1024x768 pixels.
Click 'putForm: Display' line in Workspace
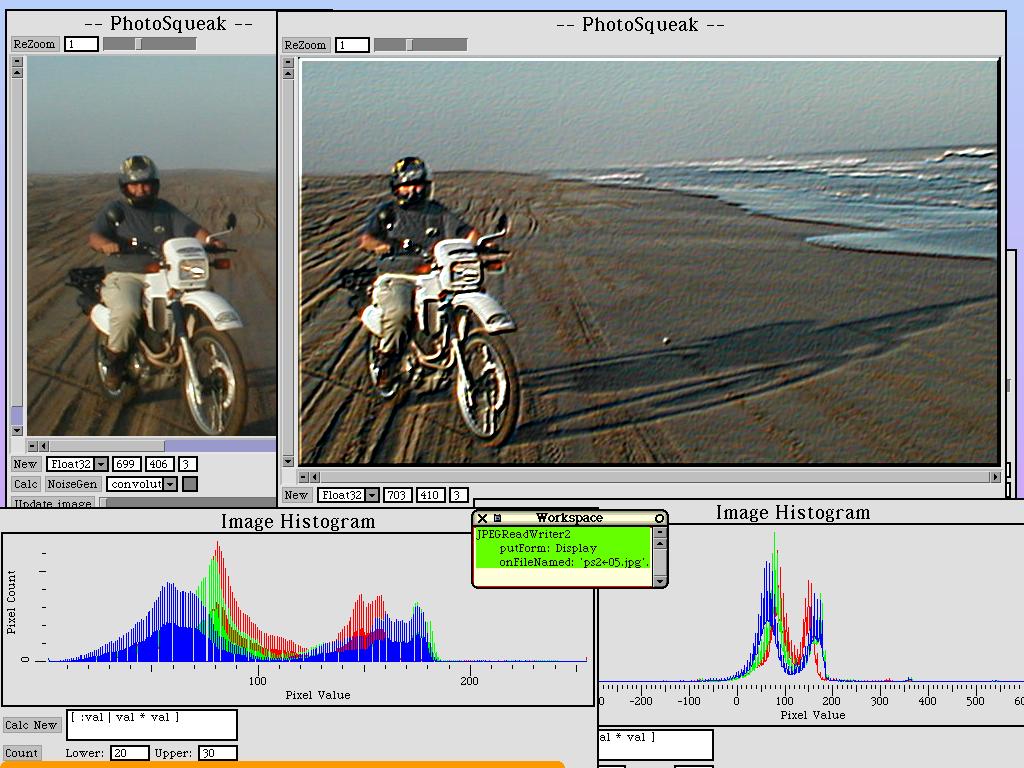point(548,548)
